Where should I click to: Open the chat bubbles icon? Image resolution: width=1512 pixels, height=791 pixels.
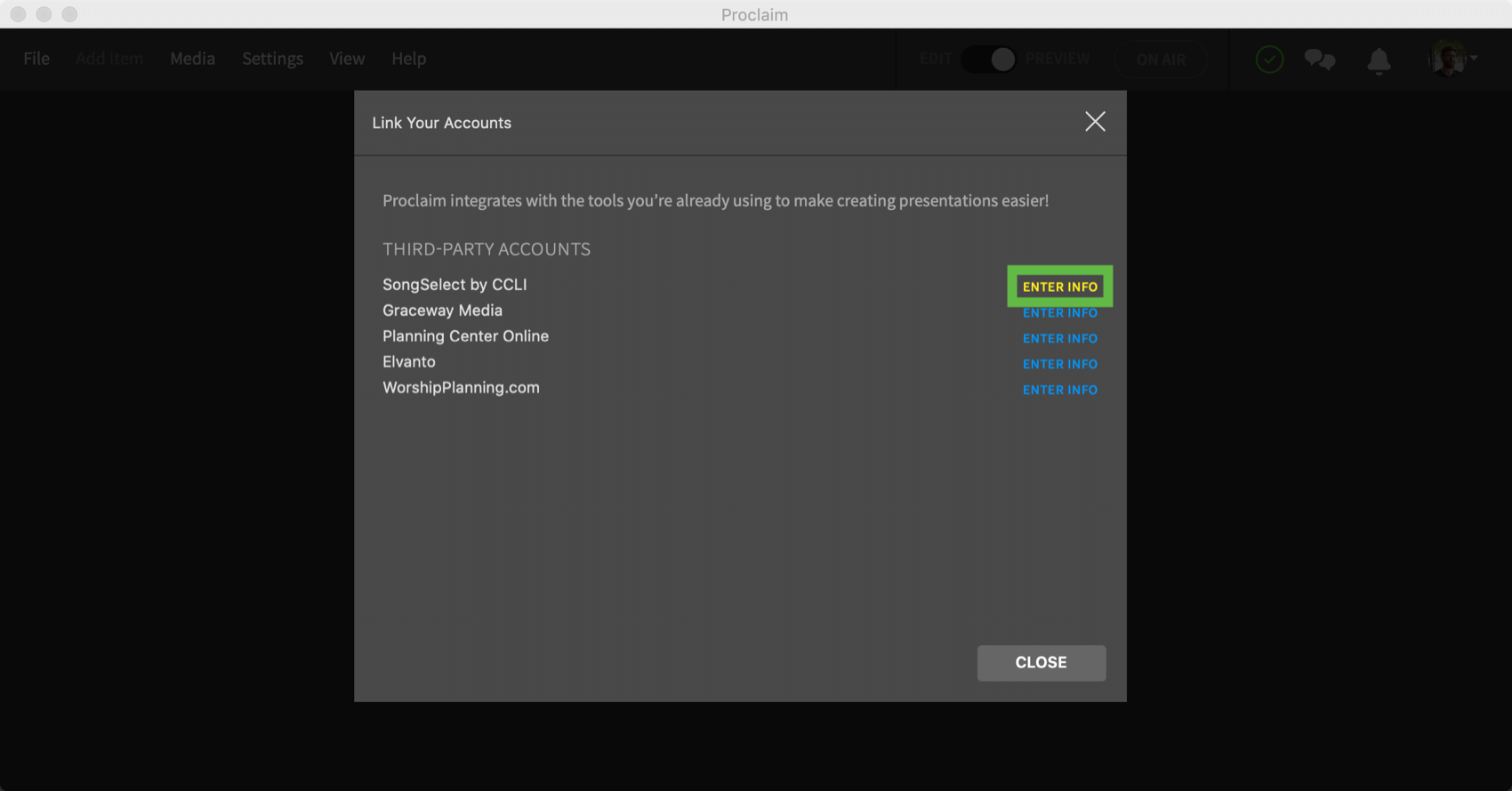click(1319, 60)
